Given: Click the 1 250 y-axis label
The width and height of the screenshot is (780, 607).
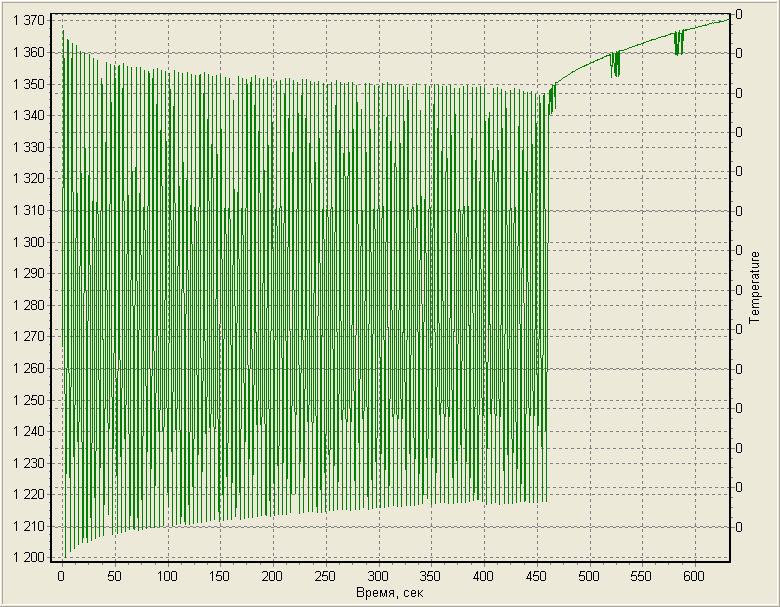Looking at the screenshot, I should (x=28, y=400).
